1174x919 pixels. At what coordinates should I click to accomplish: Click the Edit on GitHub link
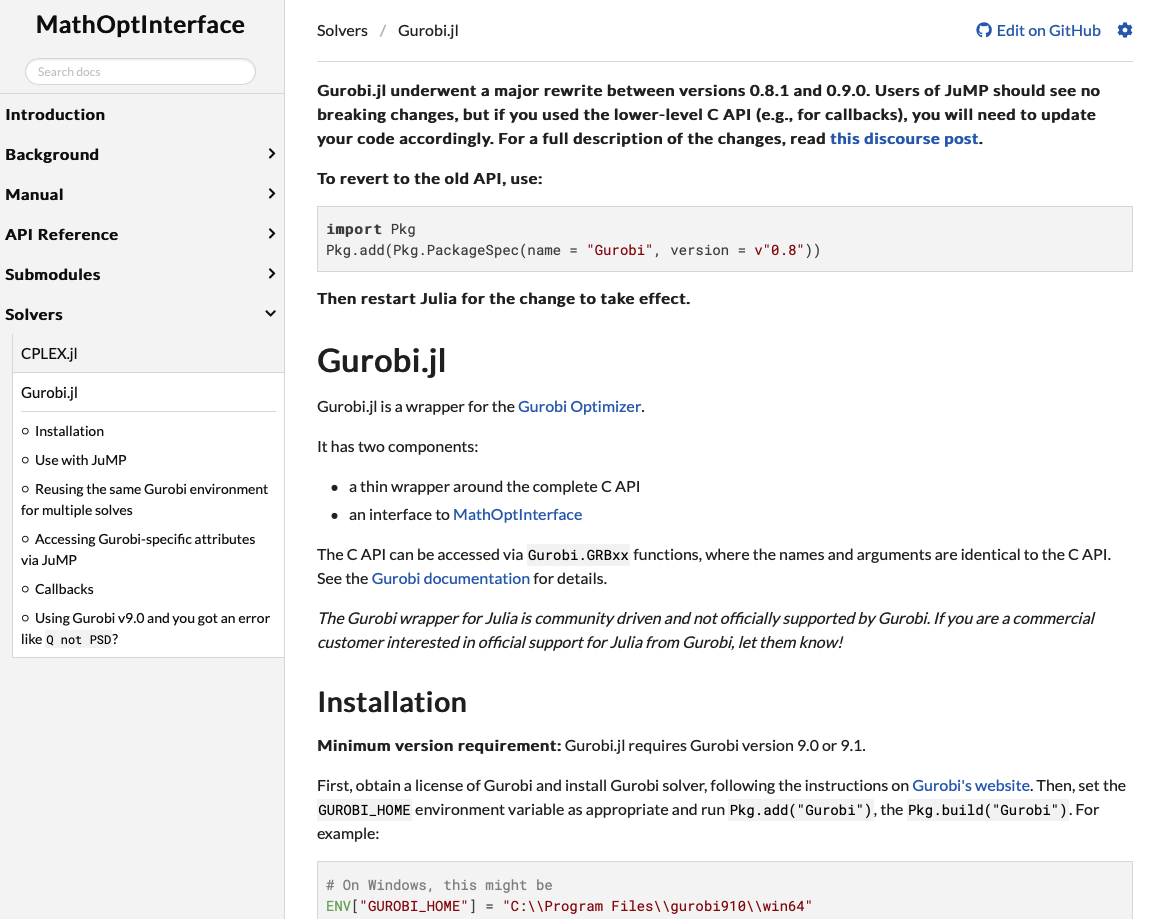[1038, 30]
